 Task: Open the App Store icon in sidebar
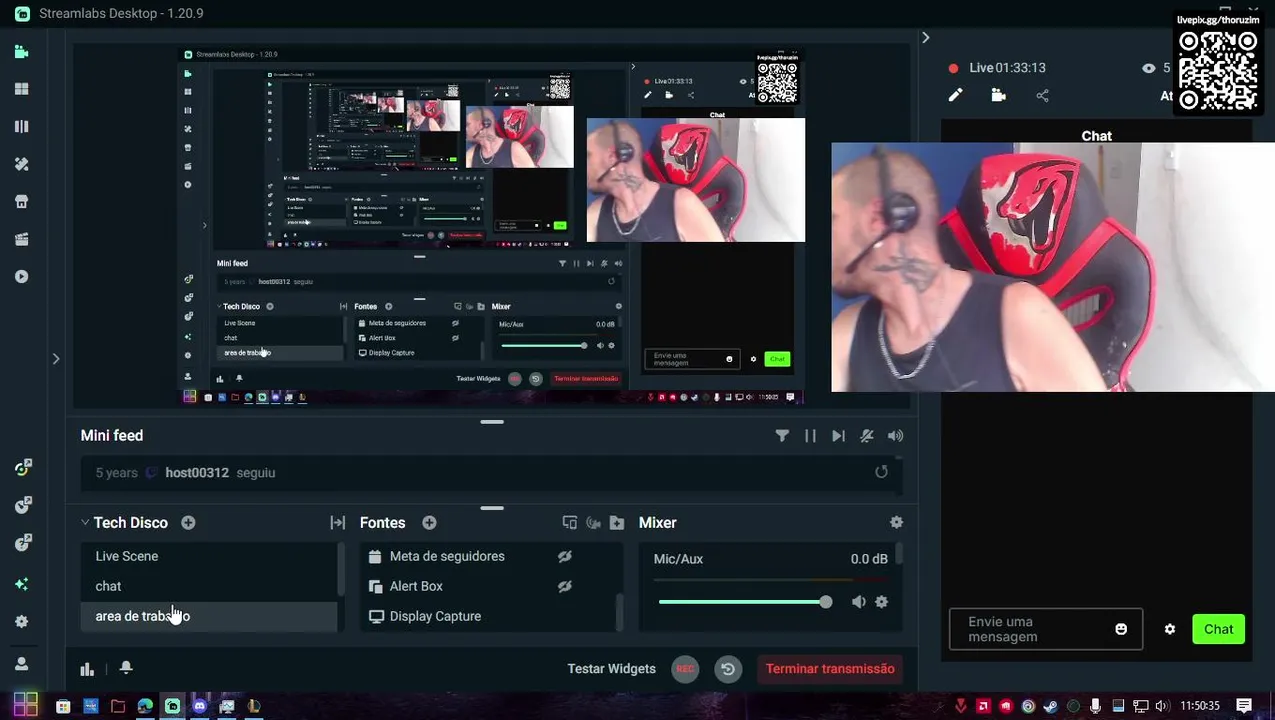coord(21,202)
